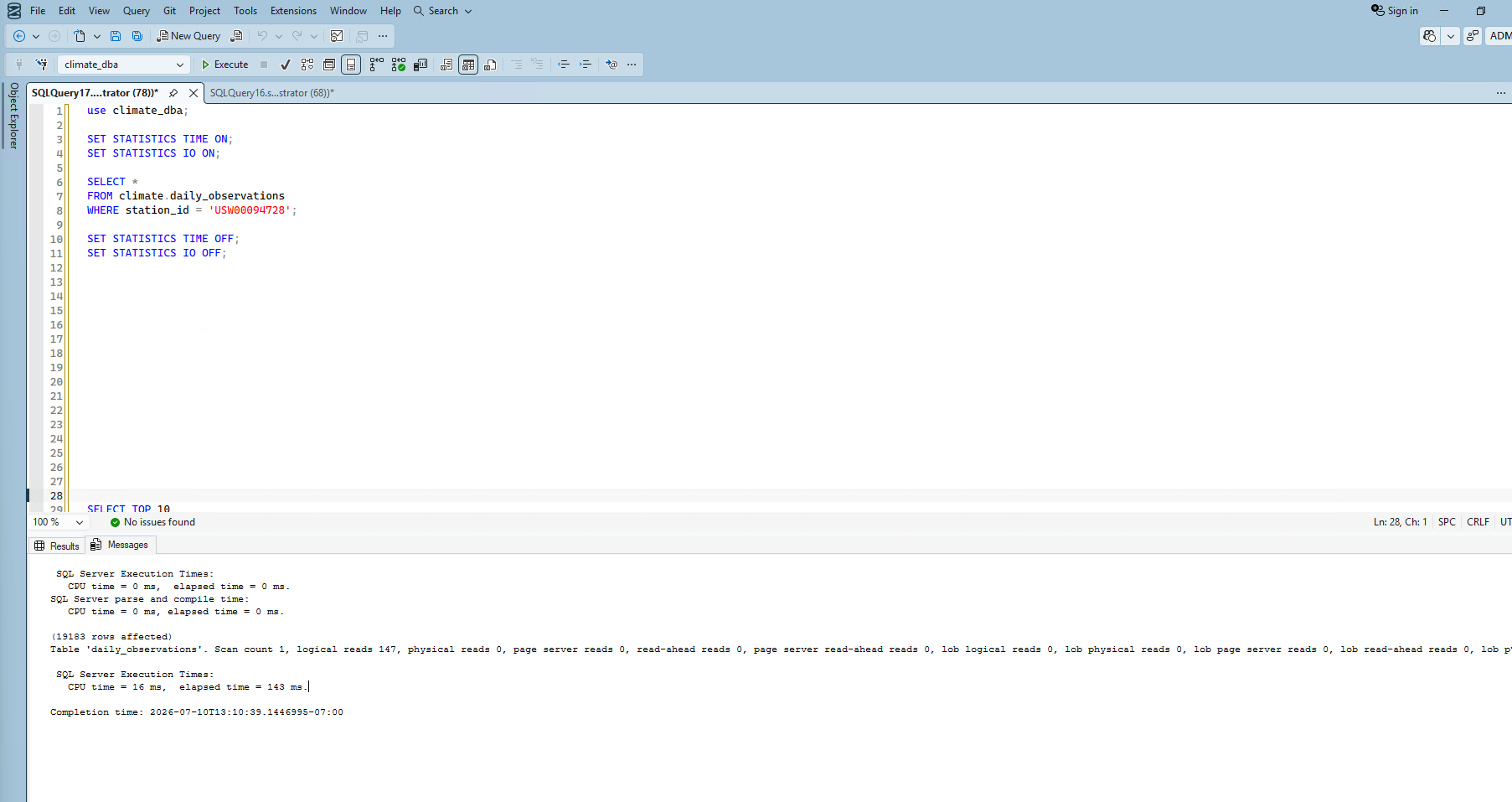Viewport: 1512px width, 802px height.
Task: Pin the SQLQuery17 tab
Action: [173, 93]
